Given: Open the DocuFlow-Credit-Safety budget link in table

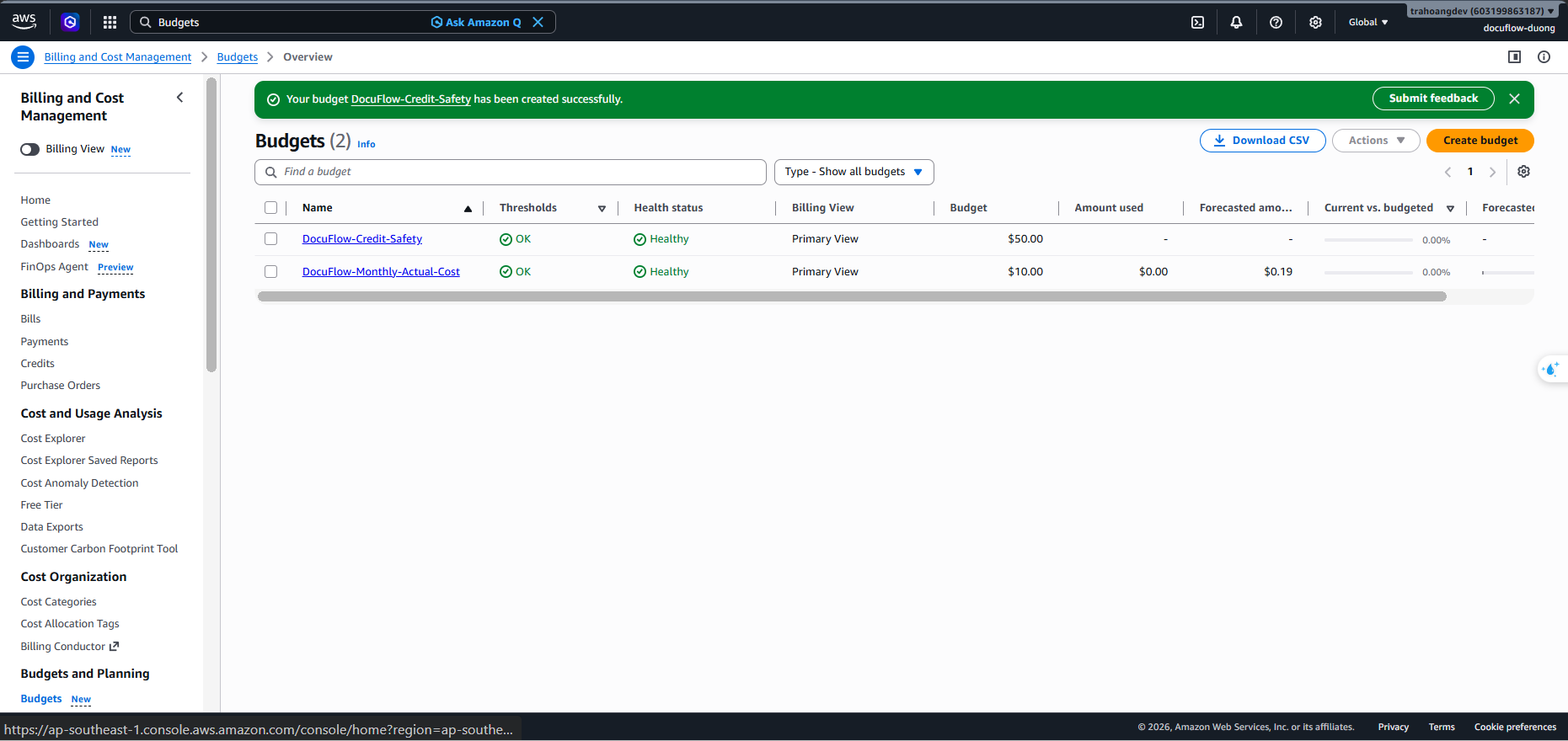Looking at the screenshot, I should (x=362, y=239).
